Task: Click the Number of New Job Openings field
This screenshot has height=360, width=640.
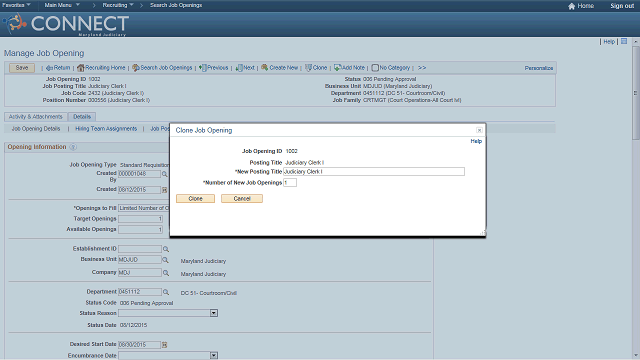Action: (290, 182)
